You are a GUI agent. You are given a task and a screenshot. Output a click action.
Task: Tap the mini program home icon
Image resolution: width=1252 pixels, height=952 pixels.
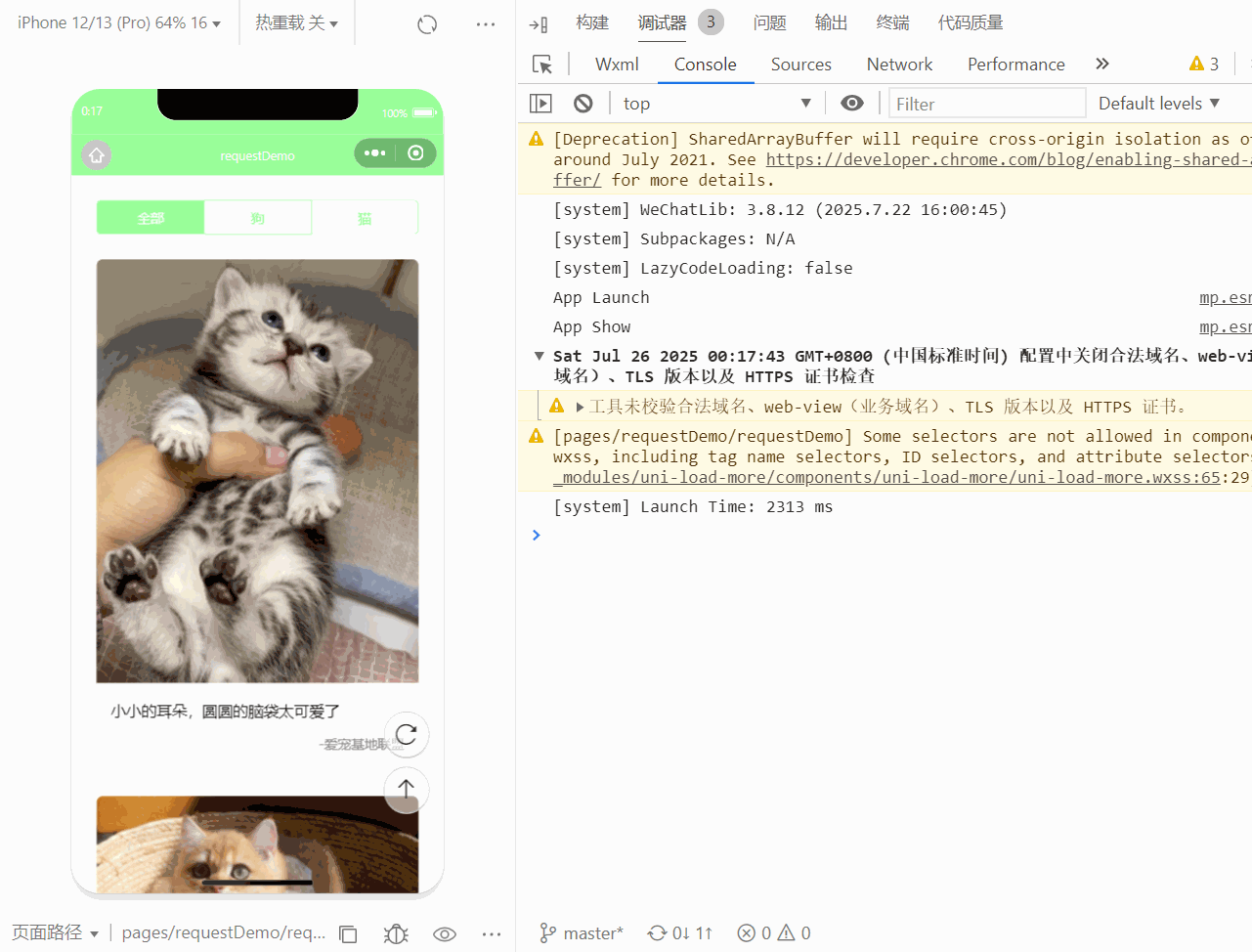click(x=96, y=154)
